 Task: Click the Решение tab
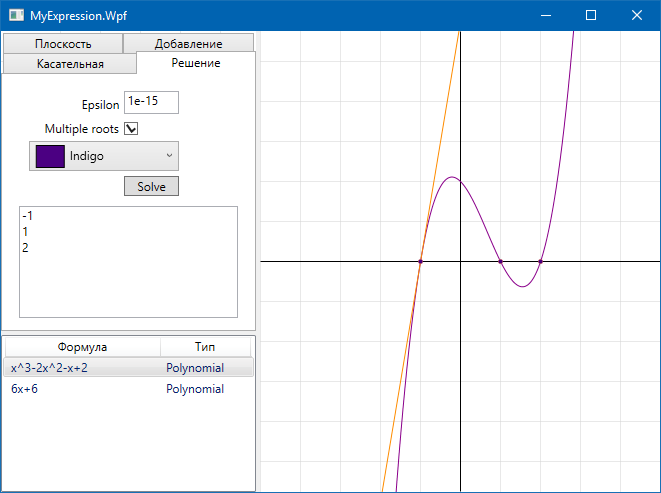[196, 63]
